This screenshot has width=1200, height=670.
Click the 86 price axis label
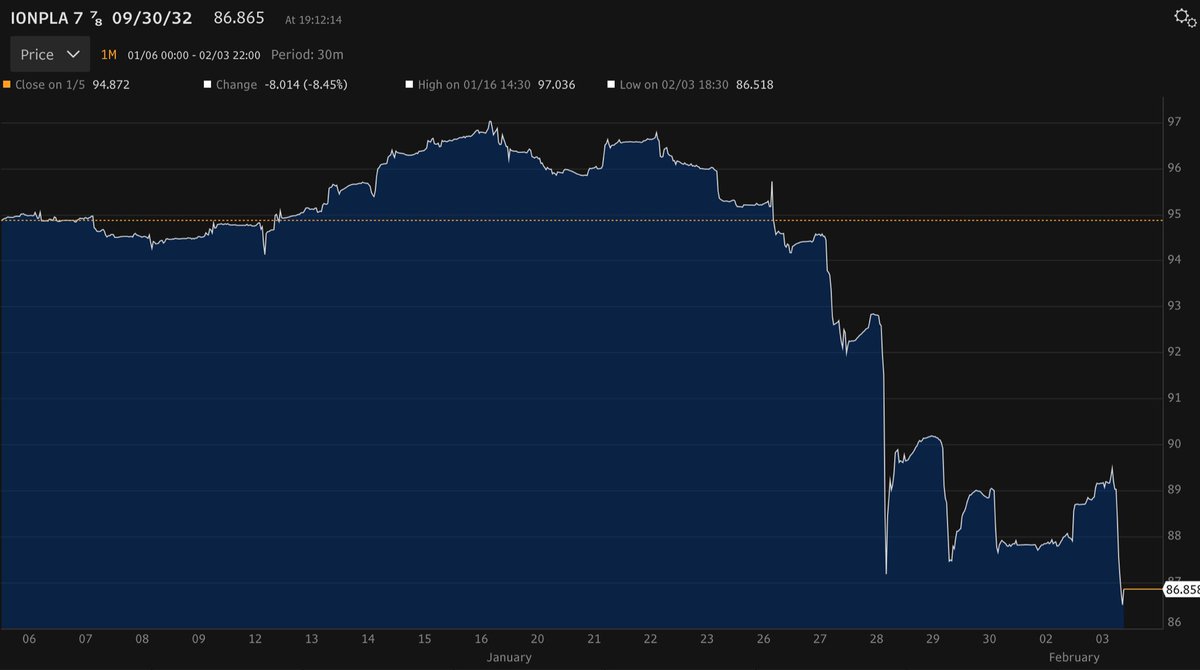pos(1175,622)
